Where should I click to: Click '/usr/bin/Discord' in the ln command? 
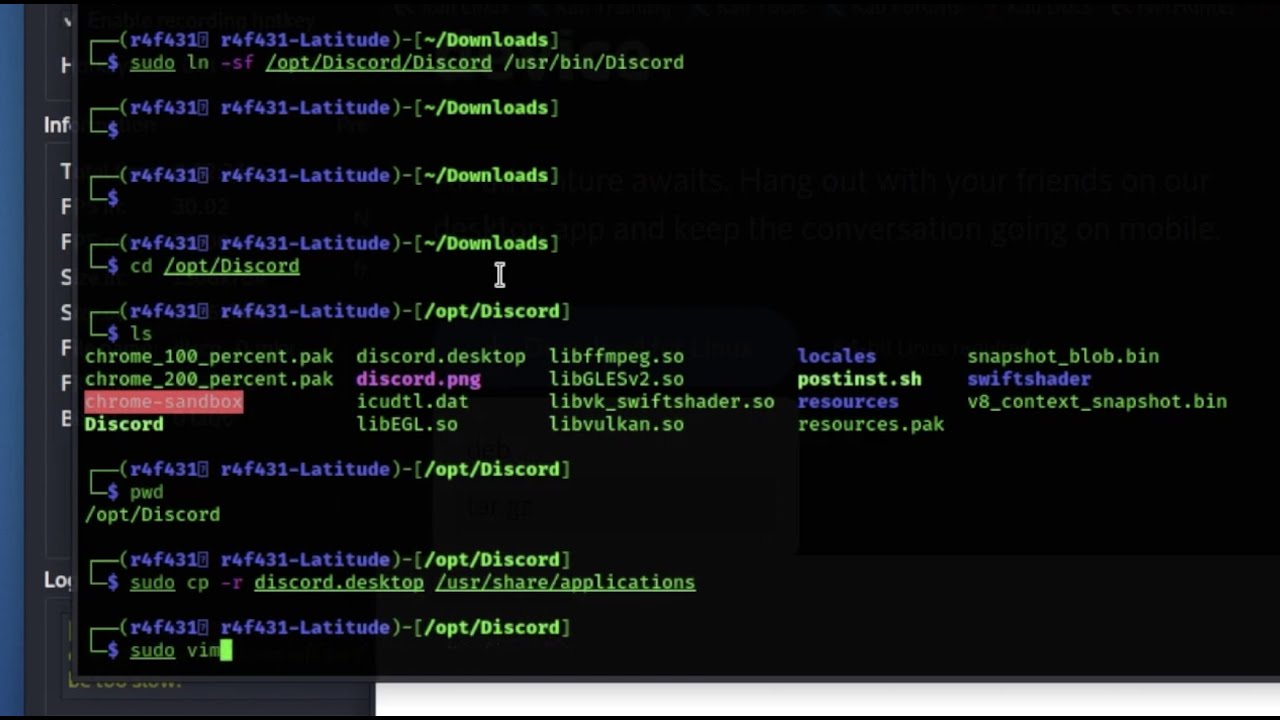(593, 62)
